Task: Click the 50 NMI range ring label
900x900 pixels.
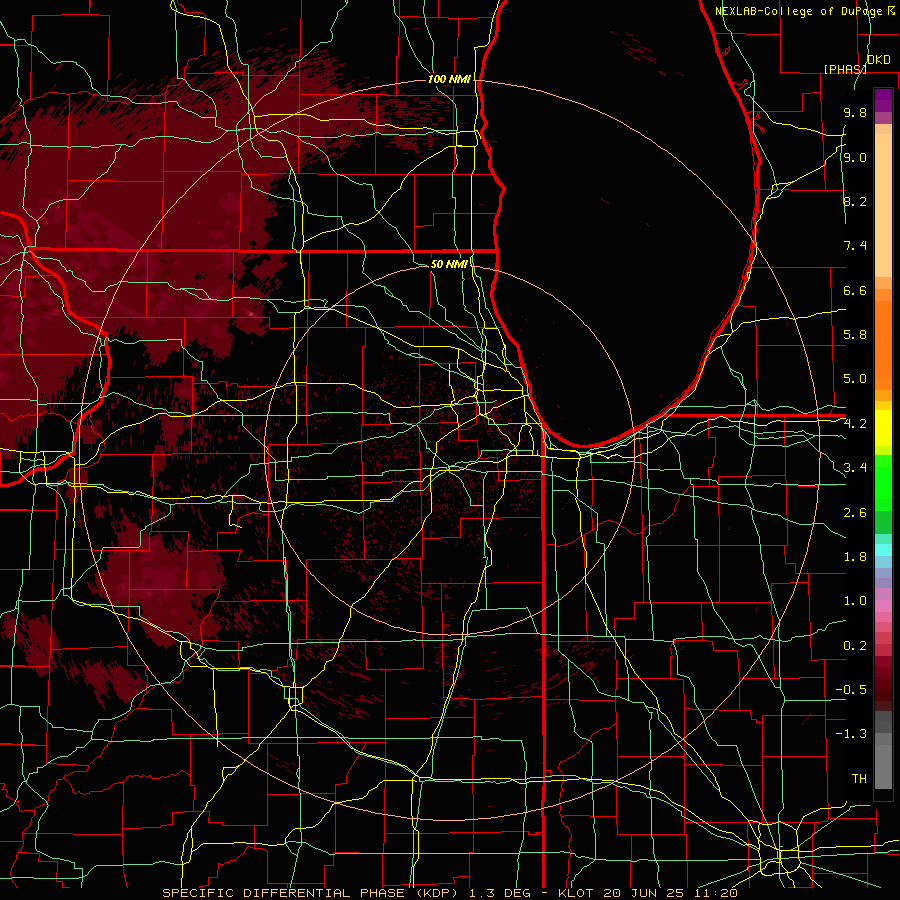Action: pos(449,264)
